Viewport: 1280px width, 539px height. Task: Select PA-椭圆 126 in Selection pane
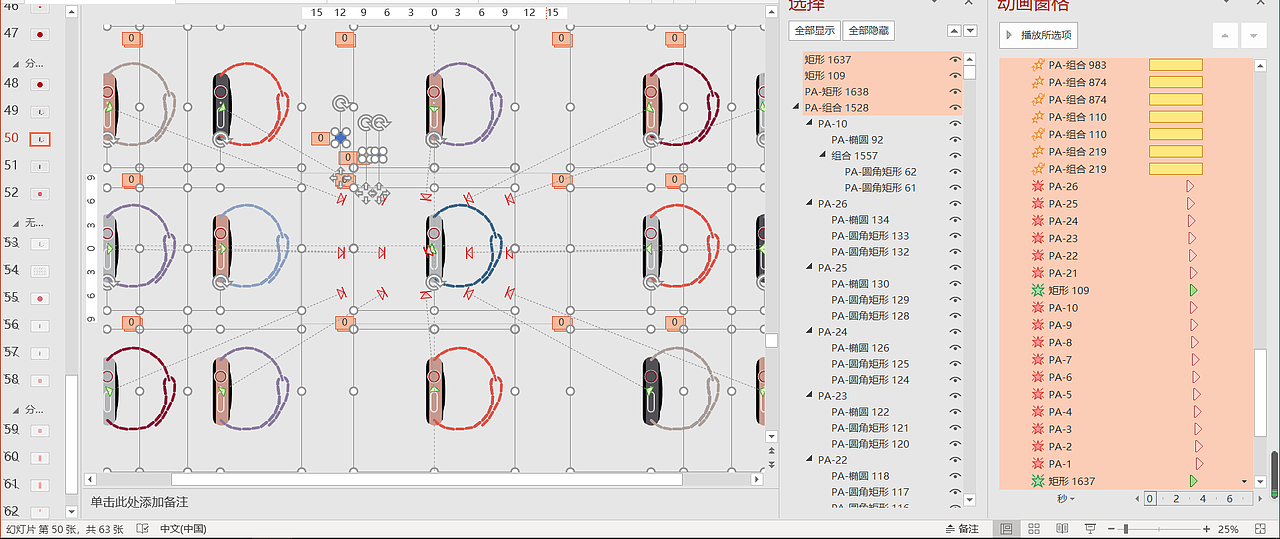click(860, 348)
